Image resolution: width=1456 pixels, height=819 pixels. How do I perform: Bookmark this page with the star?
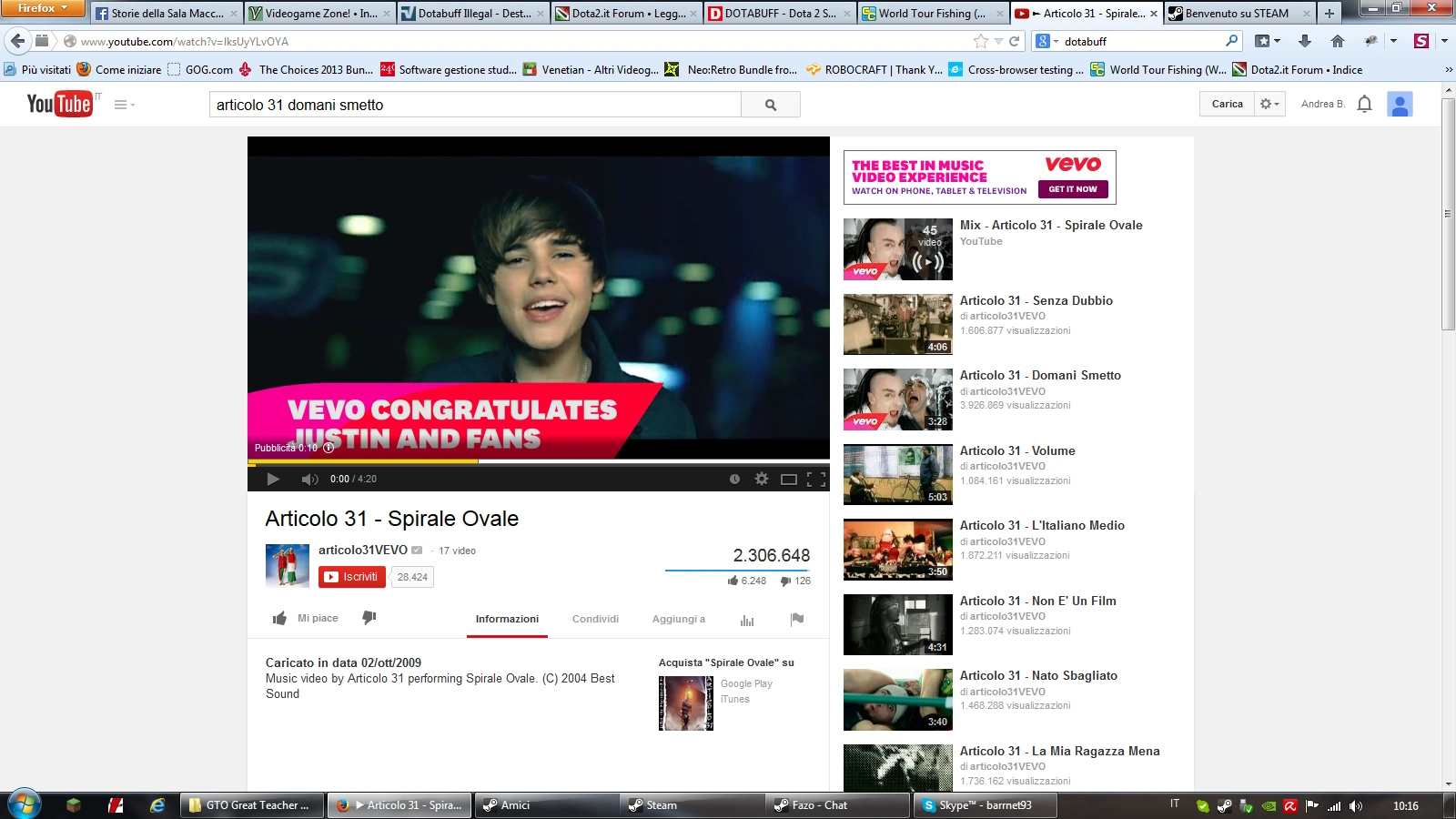pyautogui.click(x=980, y=41)
